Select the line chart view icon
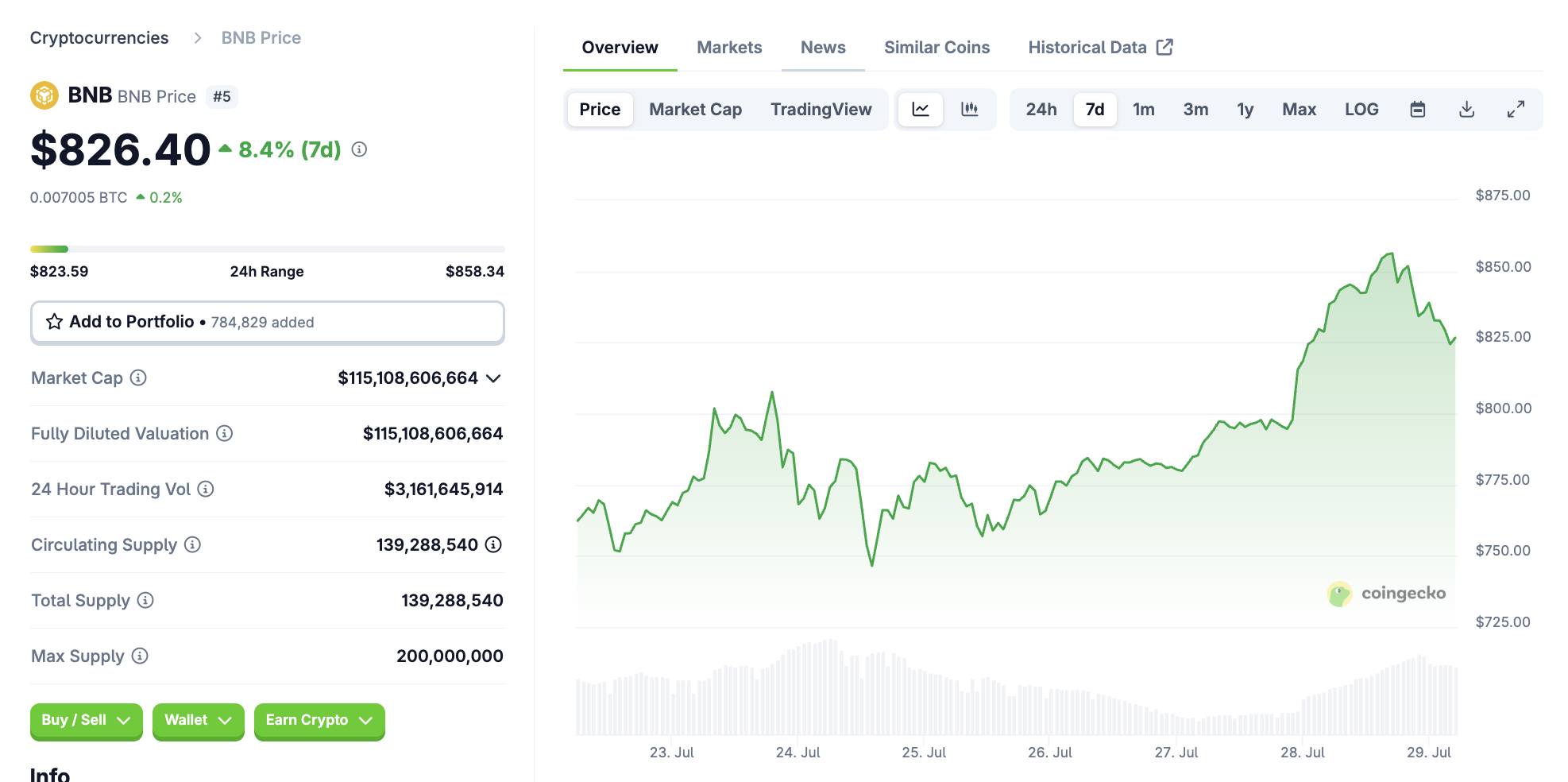This screenshot has height=782, width=1568. point(921,110)
